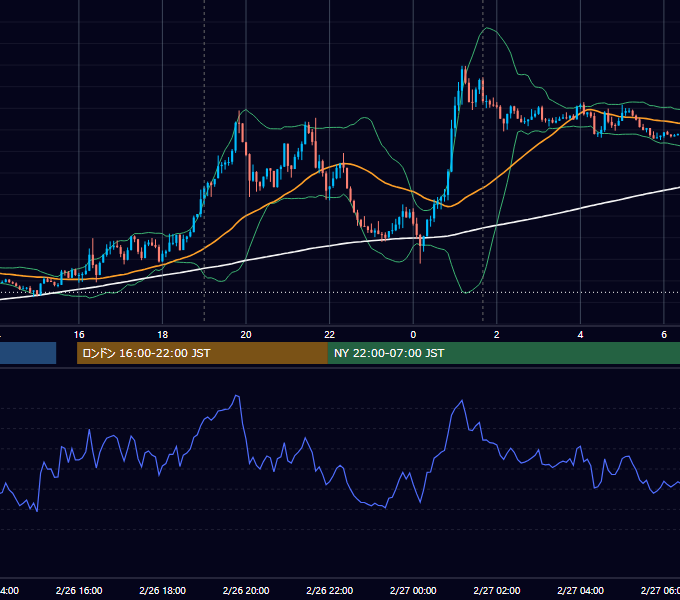Click the blue session bar left of ロンドン
The height and width of the screenshot is (600, 680).
click(x=28, y=353)
